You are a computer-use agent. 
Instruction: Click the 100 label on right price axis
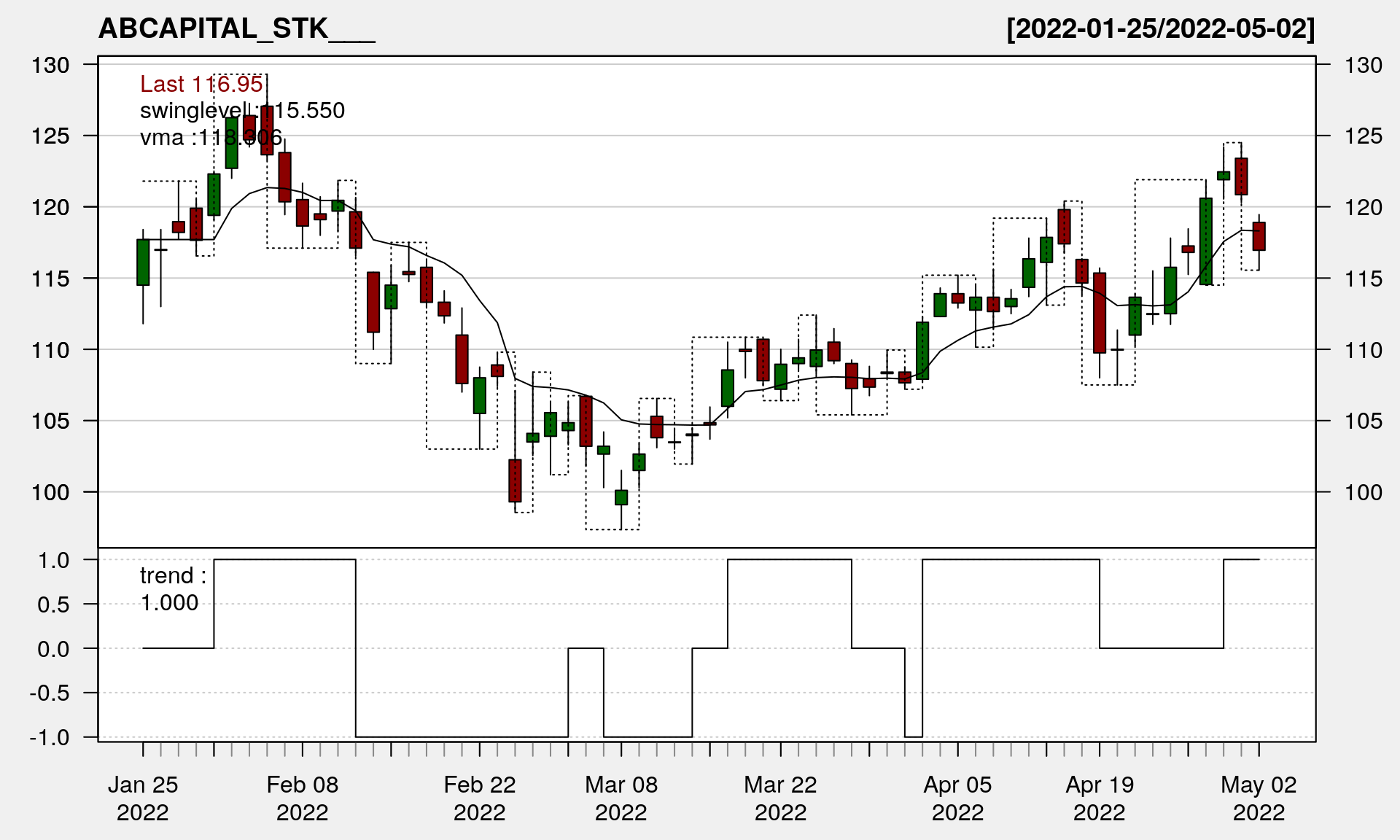pos(1363,492)
